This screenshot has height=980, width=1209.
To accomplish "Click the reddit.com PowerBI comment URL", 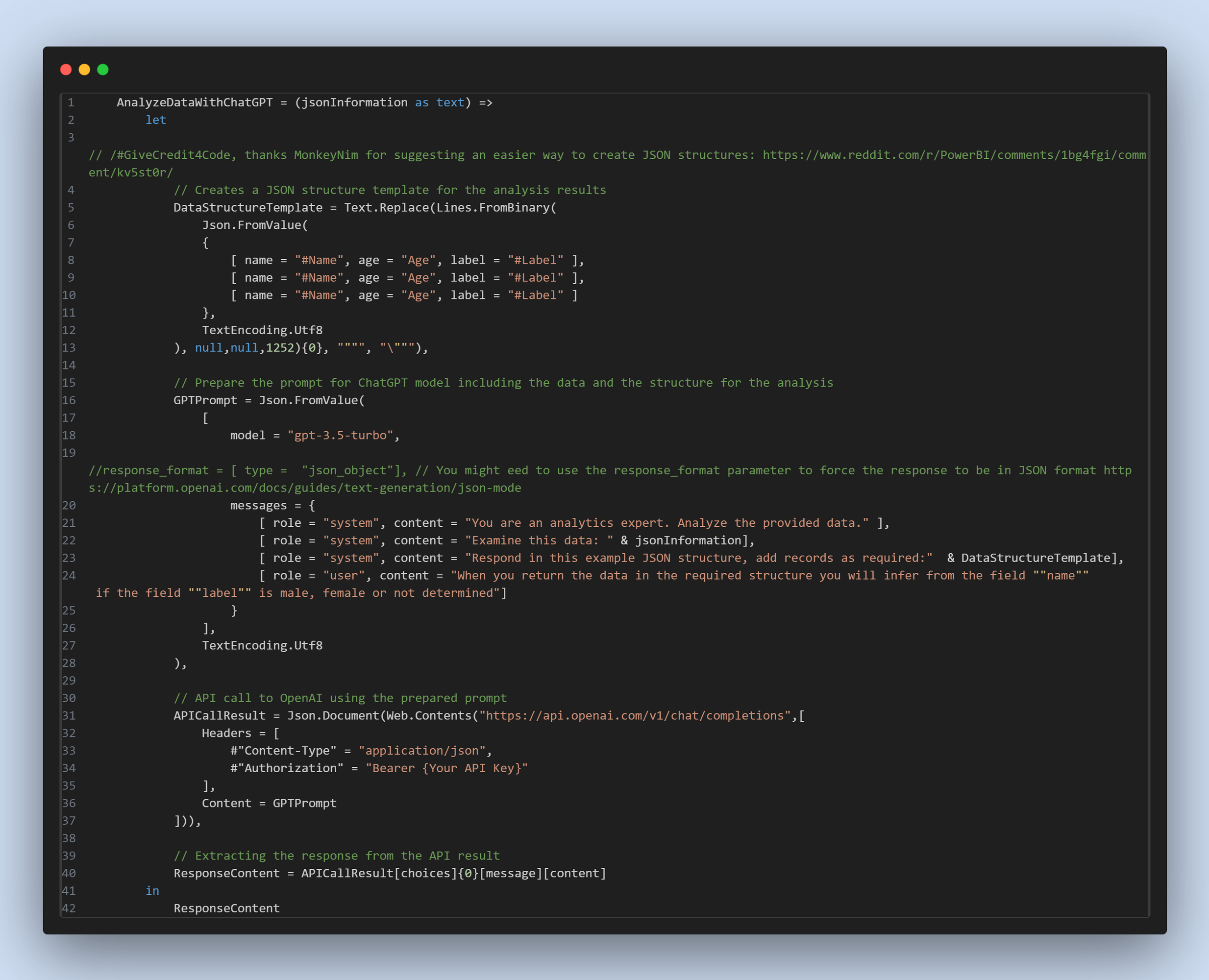I will (x=617, y=164).
